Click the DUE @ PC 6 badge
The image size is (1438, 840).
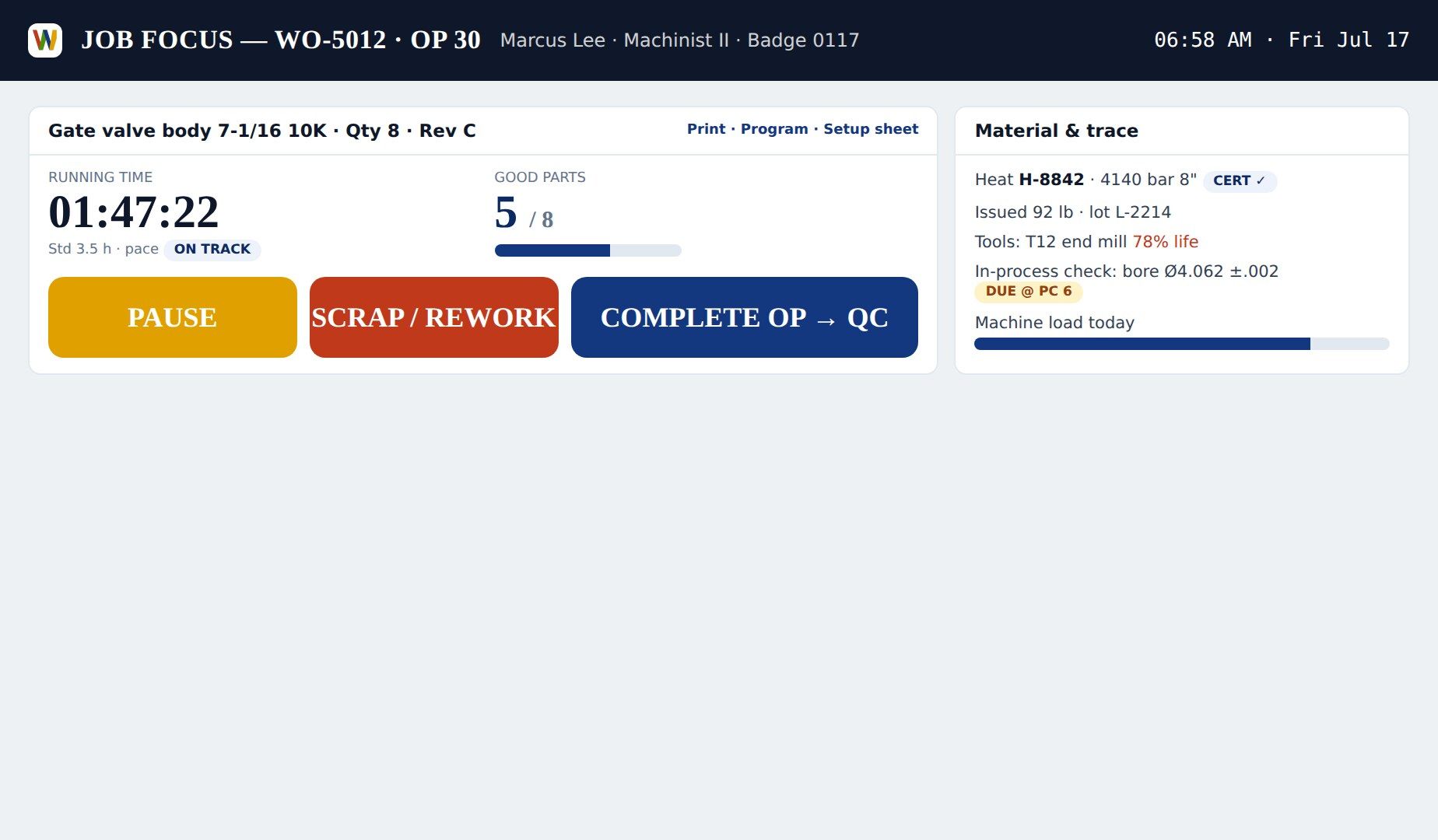coord(1029,292)
